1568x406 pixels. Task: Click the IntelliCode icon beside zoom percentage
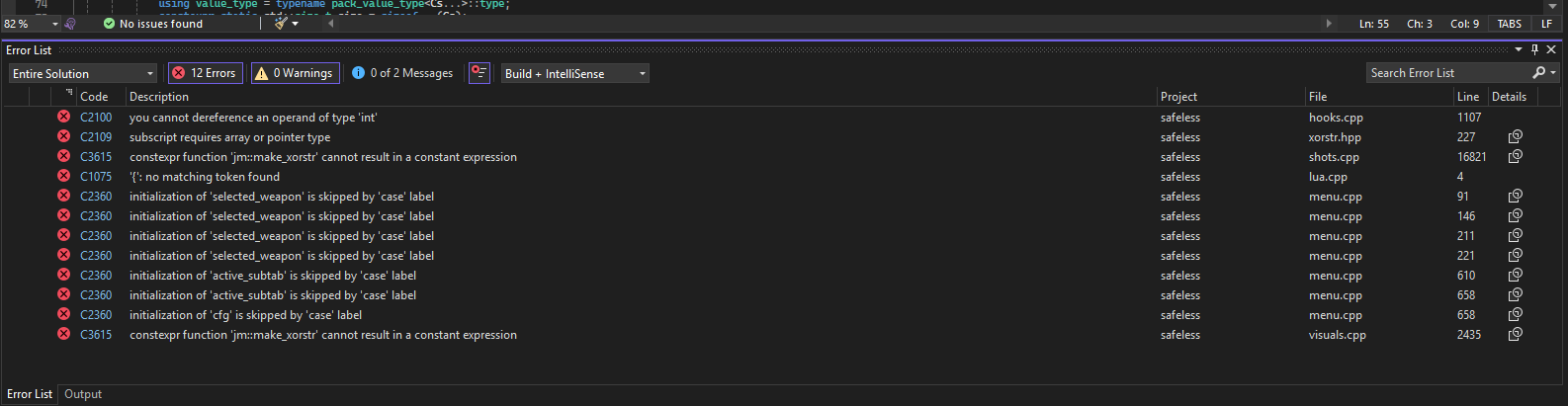[70, 24]
